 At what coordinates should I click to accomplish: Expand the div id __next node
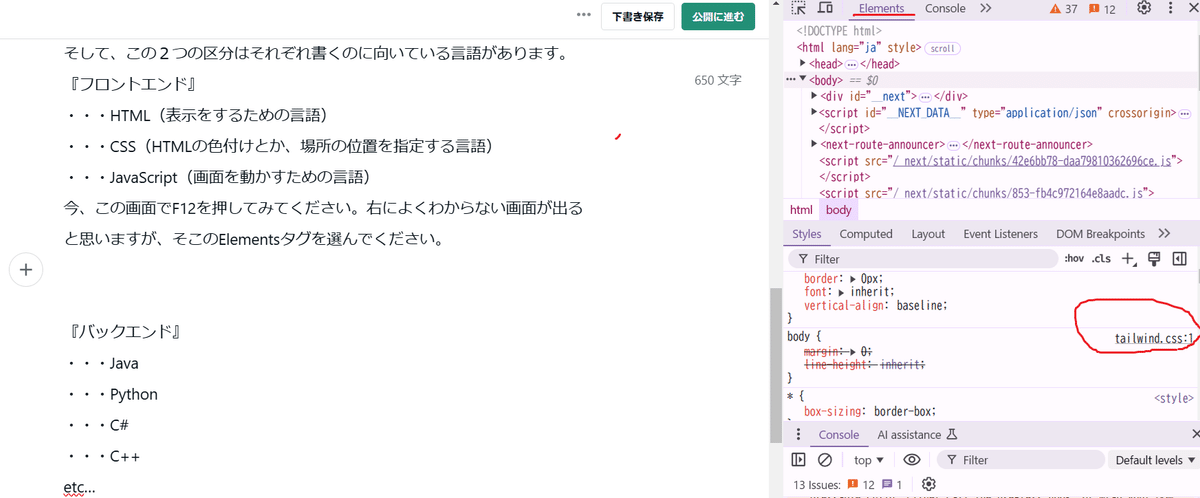point(816,95)
